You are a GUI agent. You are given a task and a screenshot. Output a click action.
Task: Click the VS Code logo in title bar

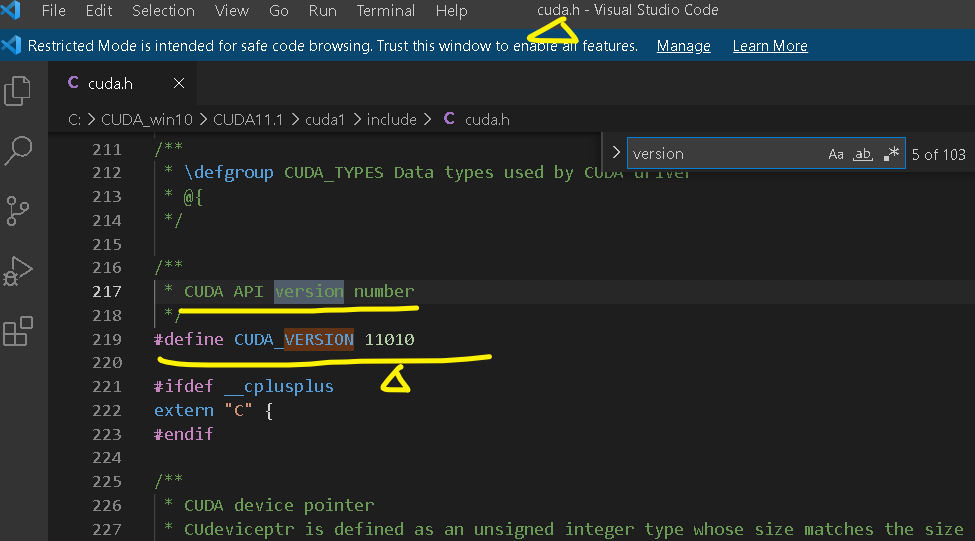11,10
